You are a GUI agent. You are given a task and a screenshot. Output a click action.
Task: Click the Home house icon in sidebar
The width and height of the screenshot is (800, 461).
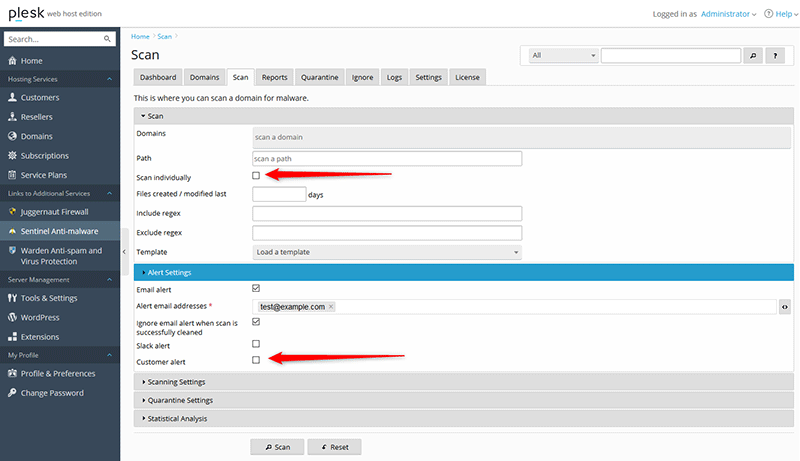point(12,61)
